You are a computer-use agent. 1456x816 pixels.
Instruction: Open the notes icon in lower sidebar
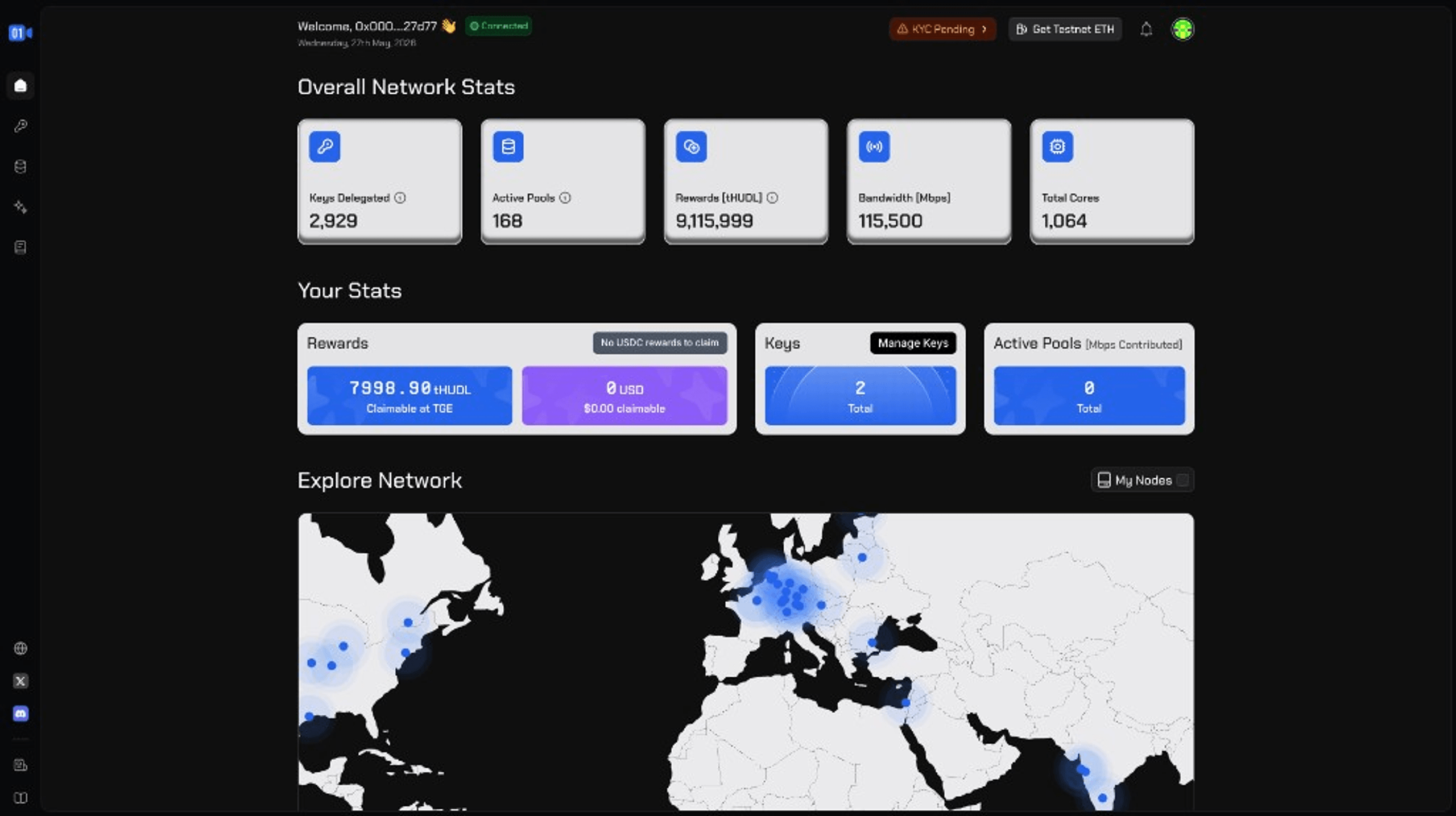(x=20, y=765)
